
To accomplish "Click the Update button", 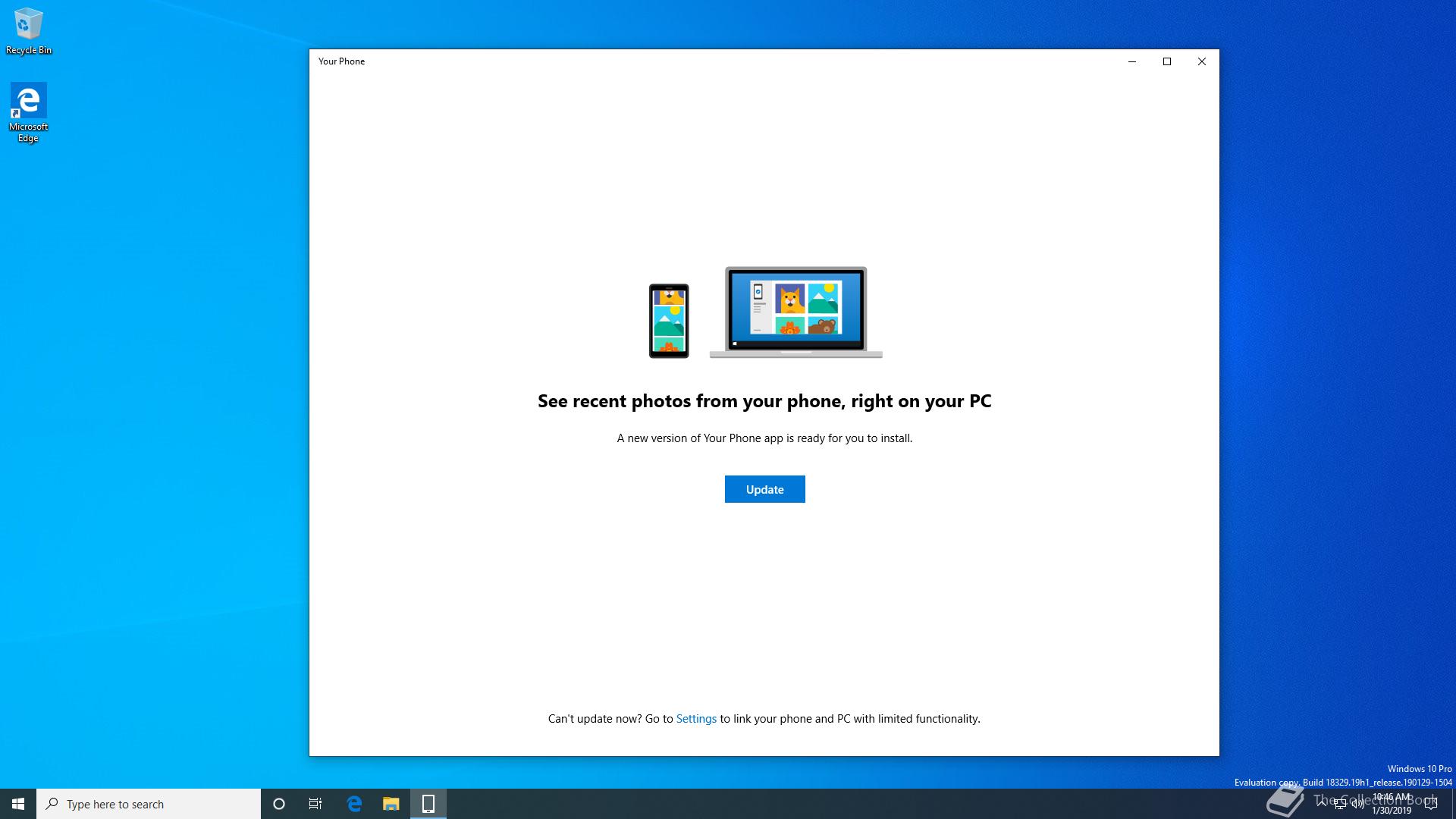I will point(764,489).
